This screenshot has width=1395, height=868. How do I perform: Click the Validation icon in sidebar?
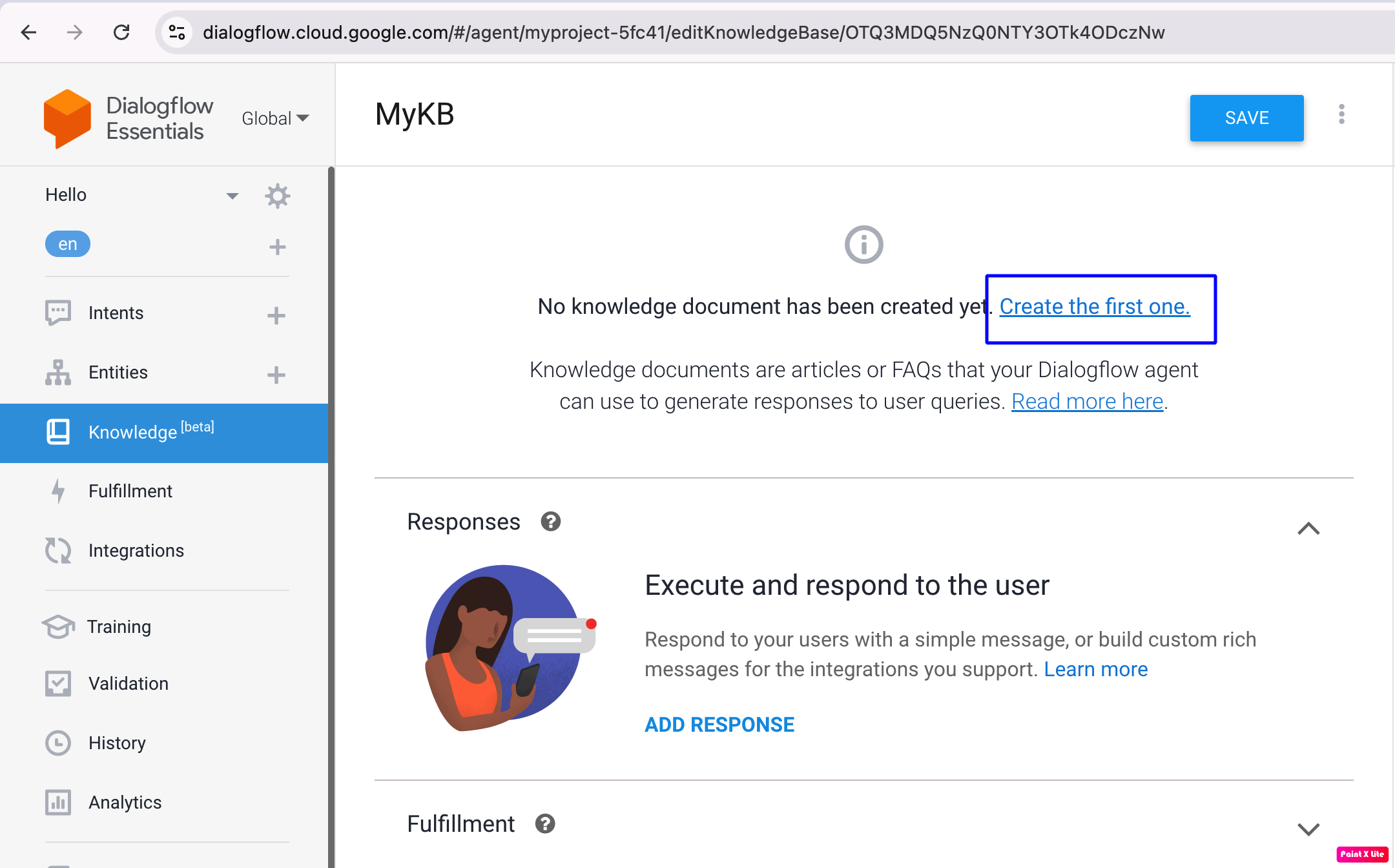tap(58, 683)
